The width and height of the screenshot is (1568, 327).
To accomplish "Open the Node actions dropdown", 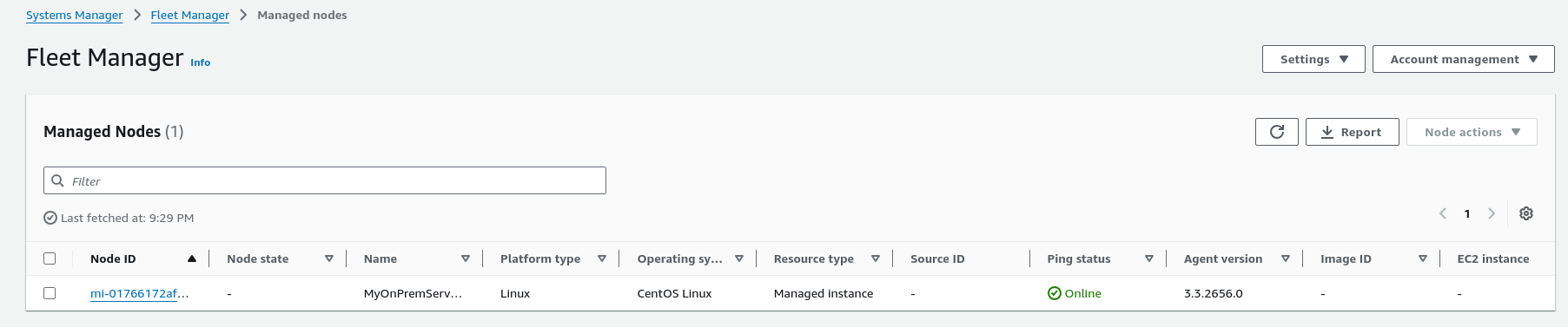I will 1472,132.
